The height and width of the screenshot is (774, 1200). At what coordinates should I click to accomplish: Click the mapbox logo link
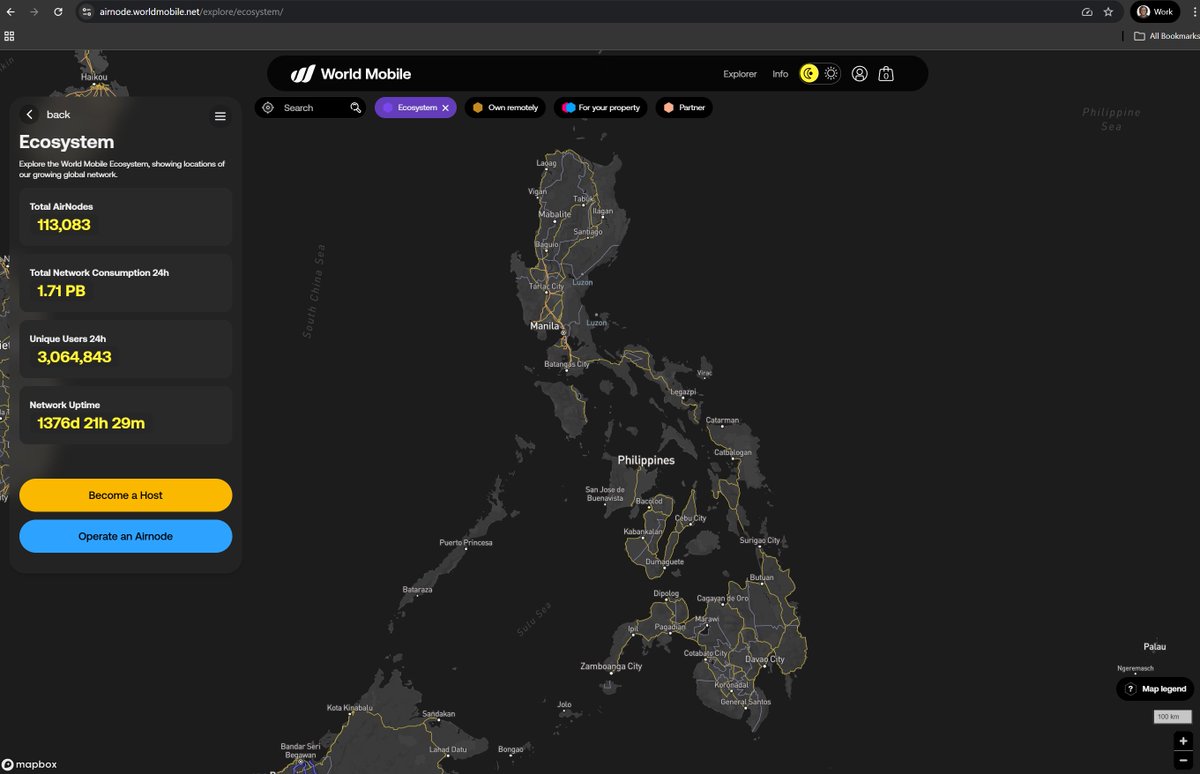29,764
